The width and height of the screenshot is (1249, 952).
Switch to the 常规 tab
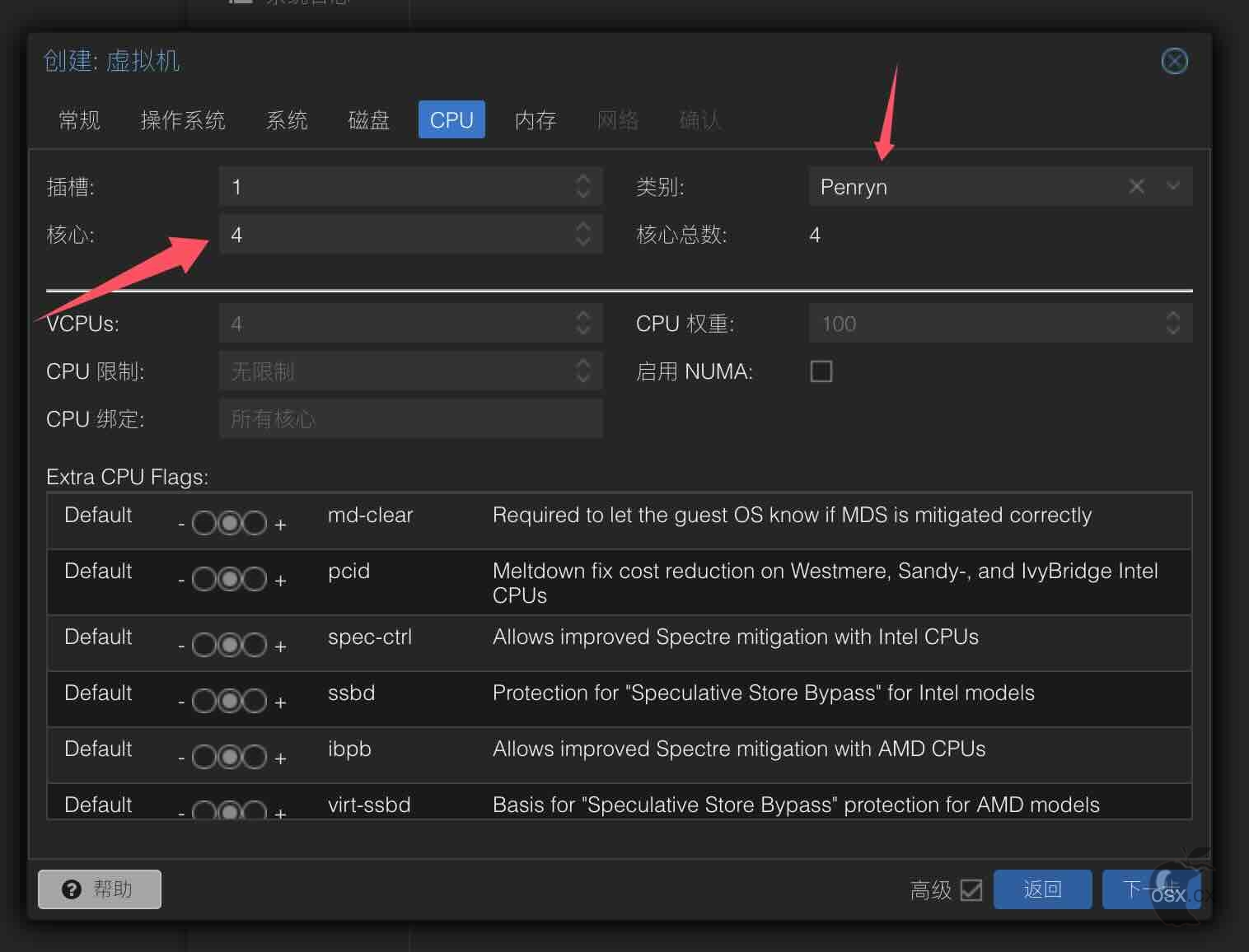tap(79, 120)
